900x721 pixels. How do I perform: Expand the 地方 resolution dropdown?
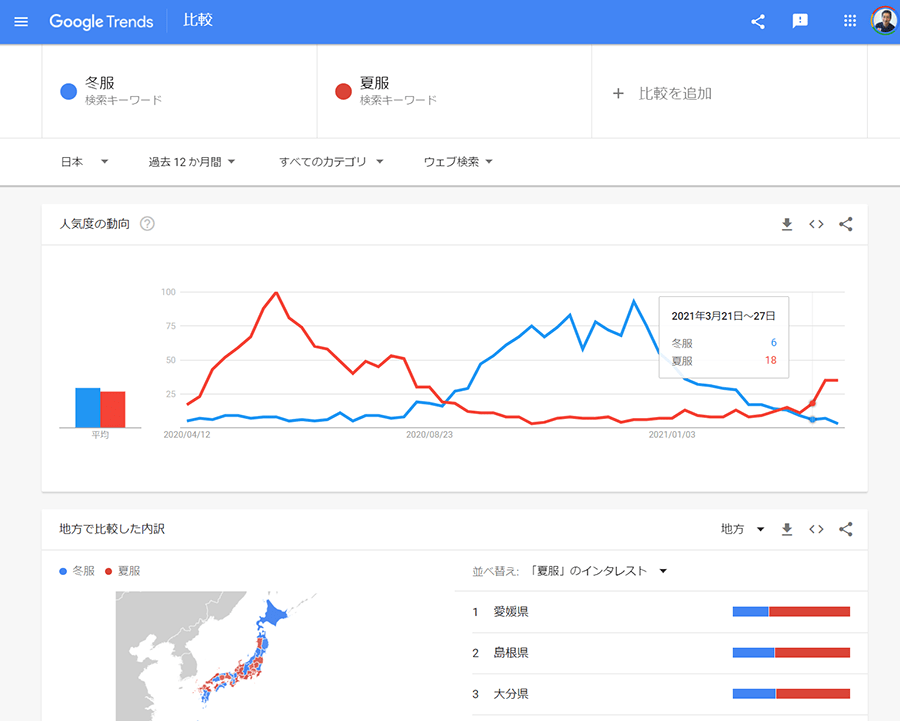742,529
